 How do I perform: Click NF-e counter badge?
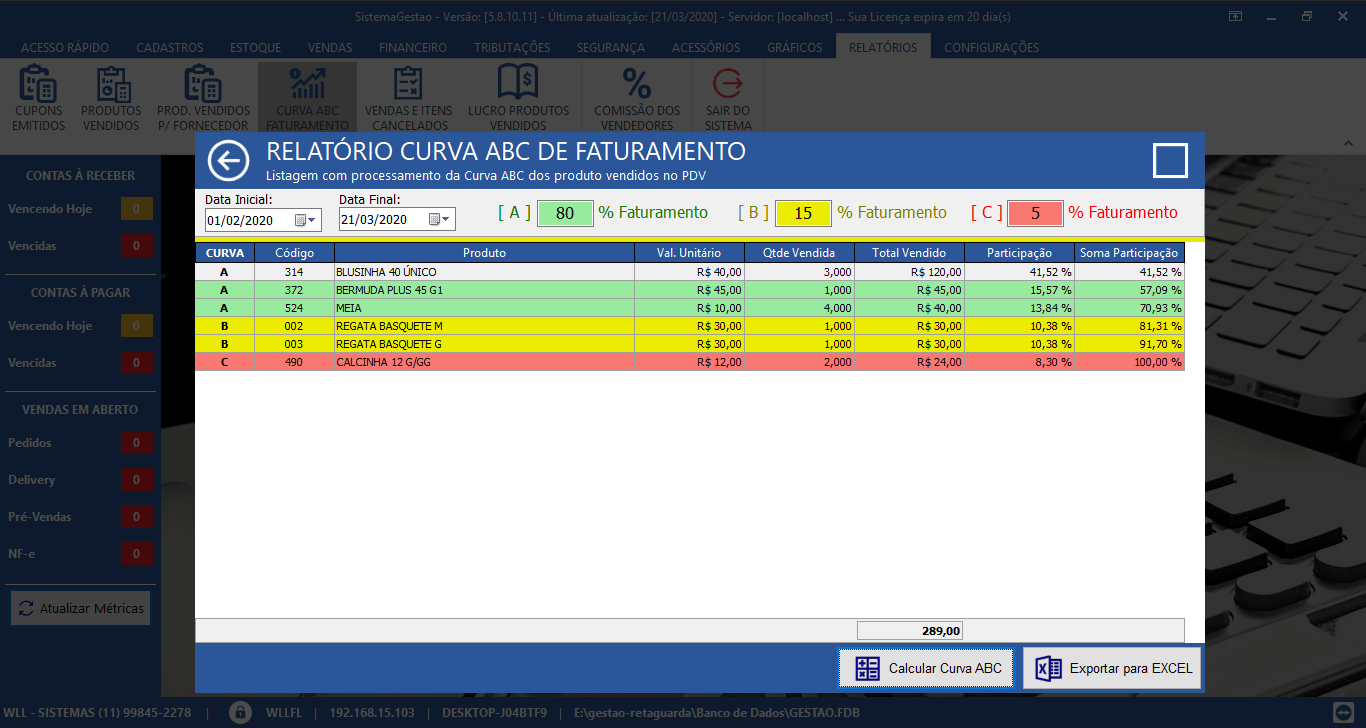(137, 554)
